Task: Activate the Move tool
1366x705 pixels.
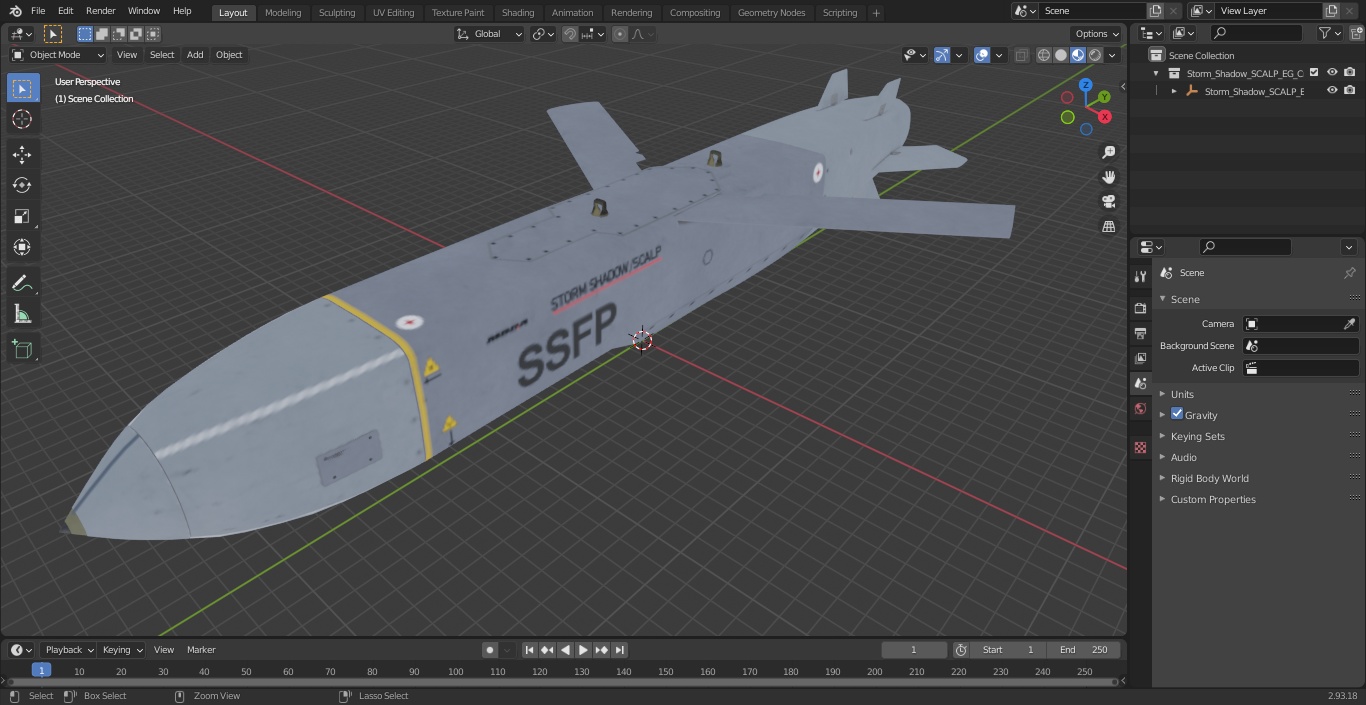Action: [22, 154]
